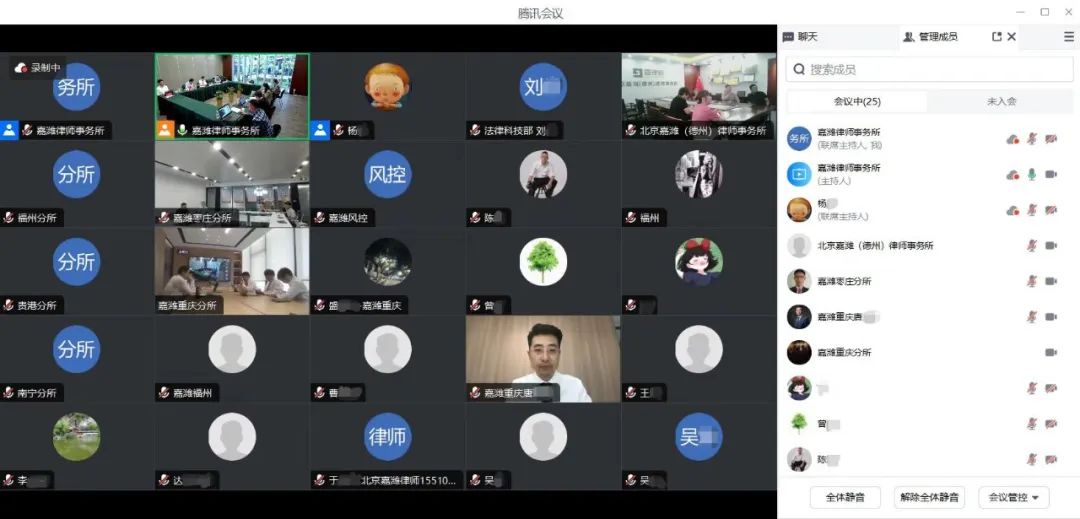The image size is (1080, 519).
Task: Unmute 嘉潍律师事务所 (联席主持人, 我) microphone
Action: pos(1032,139)
